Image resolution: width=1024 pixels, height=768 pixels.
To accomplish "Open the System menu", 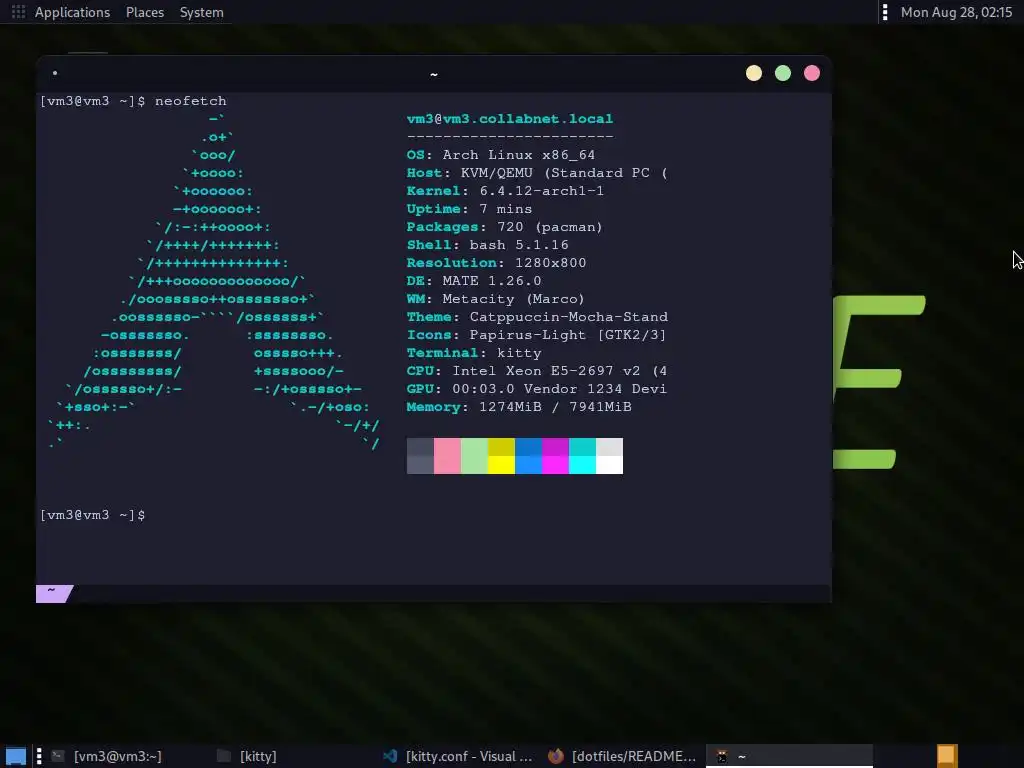I will pyautogui.click(x=202, y=12).
